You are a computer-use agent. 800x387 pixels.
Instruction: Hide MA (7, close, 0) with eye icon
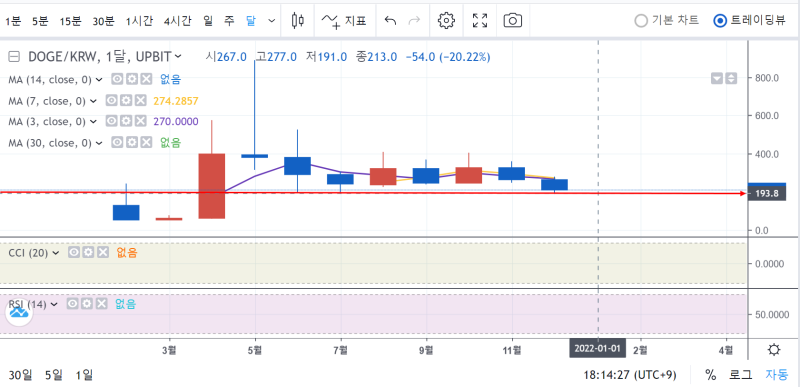point(112,100)
